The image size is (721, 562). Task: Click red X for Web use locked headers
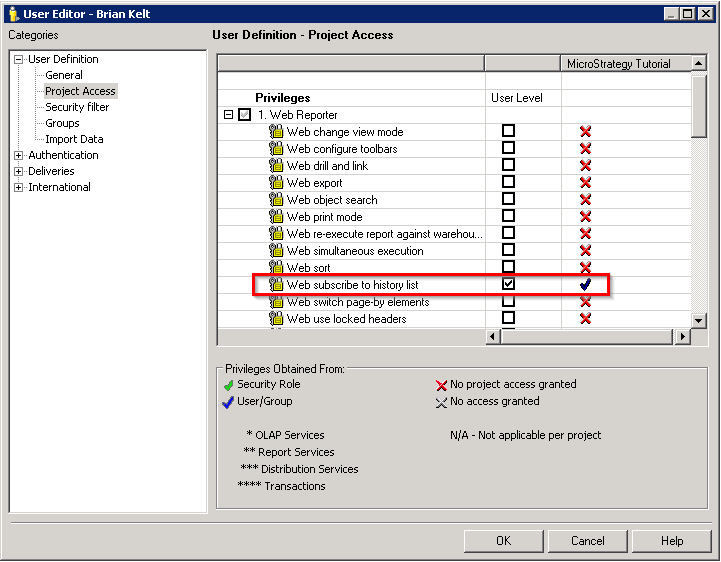click(585, 319)
